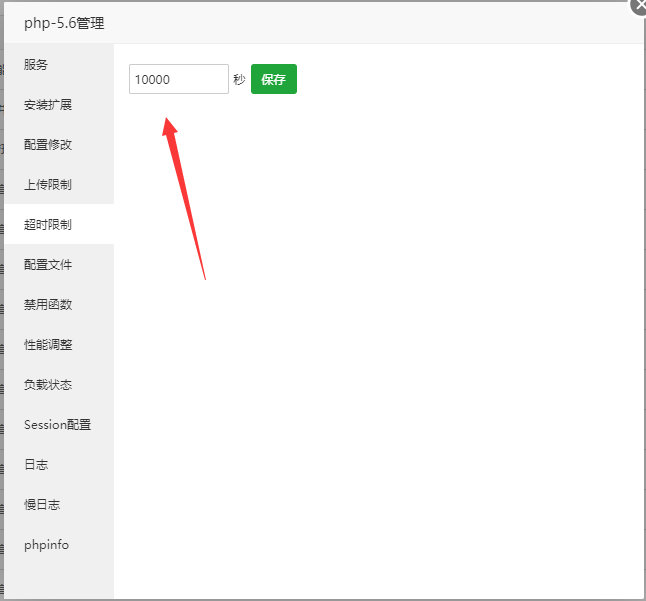
Task: Go to 上传限制 settings
Action: (59, 185)
